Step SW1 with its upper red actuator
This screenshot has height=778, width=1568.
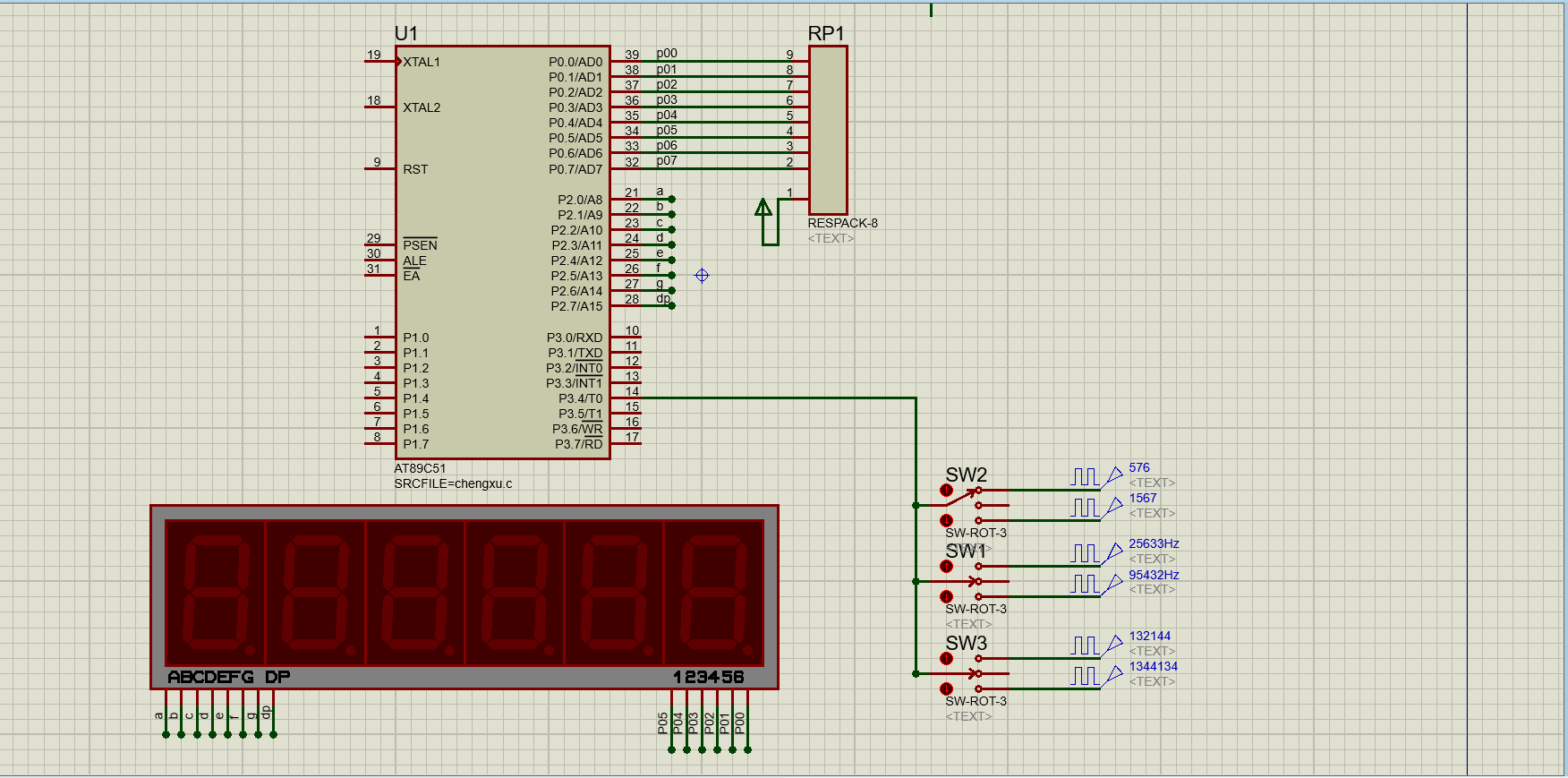click(946, 566)
